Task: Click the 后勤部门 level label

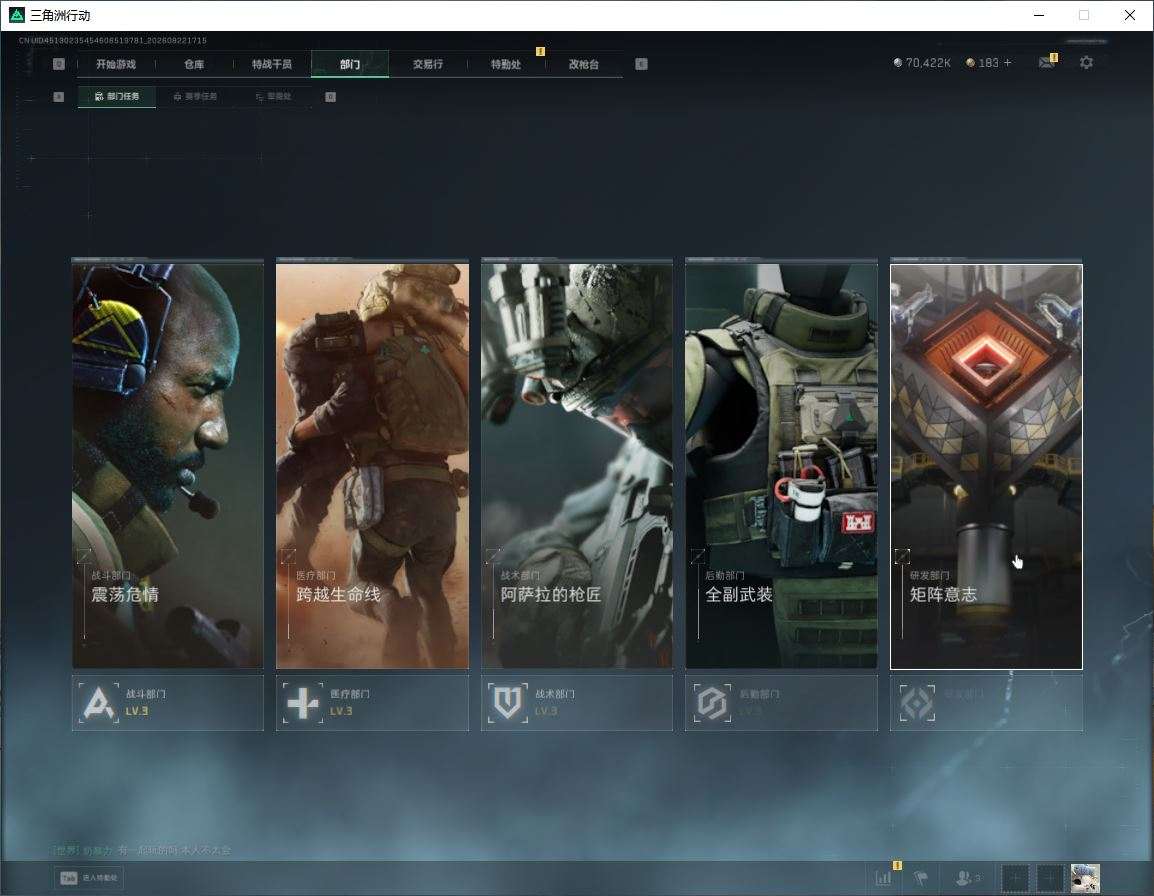Action: 751,711
